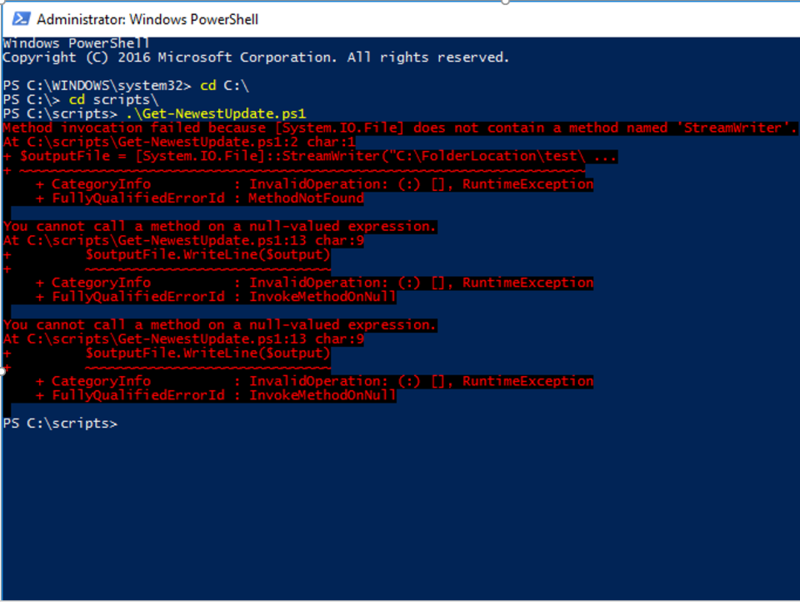Click the MethodNotFound error ID text
The height and width of the screenshot is (602, 800).
coord(306,198)
